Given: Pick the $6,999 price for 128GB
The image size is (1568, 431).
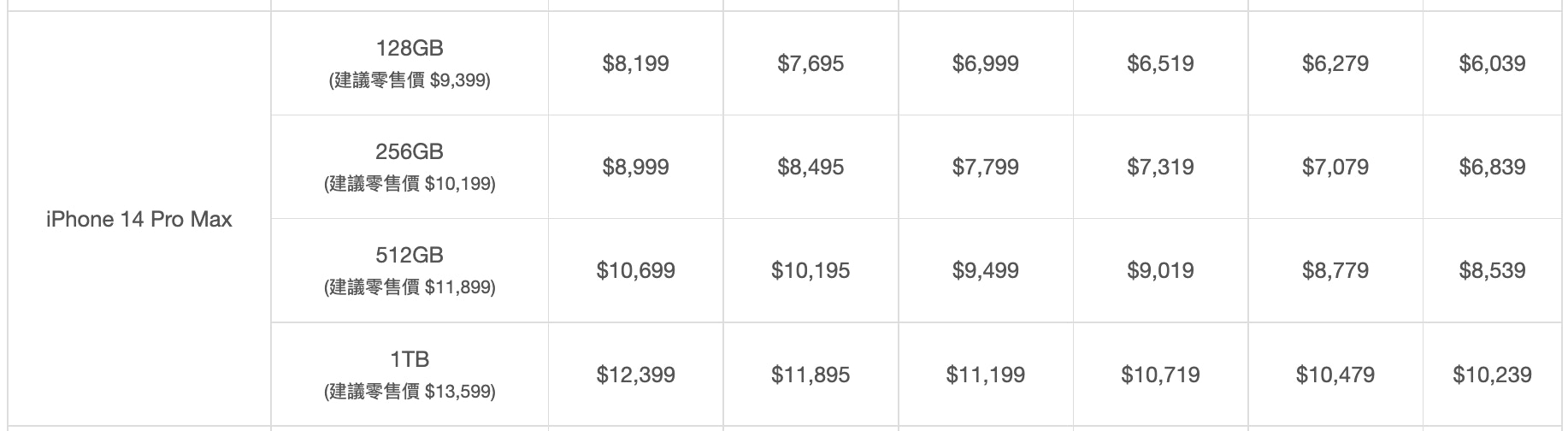Looking at the screenshot, I should [x=985, y=63].
